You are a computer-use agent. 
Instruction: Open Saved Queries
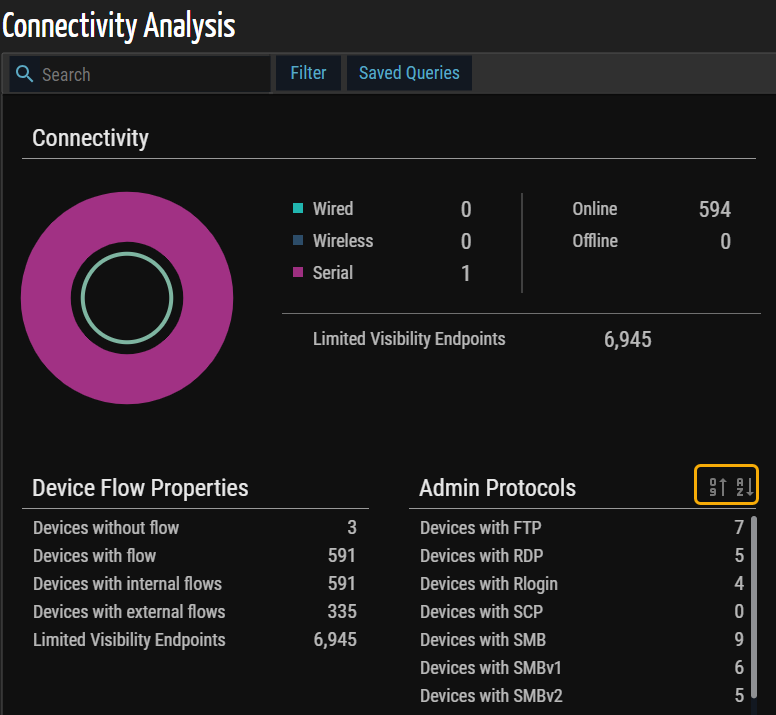[x=409, y=73]
